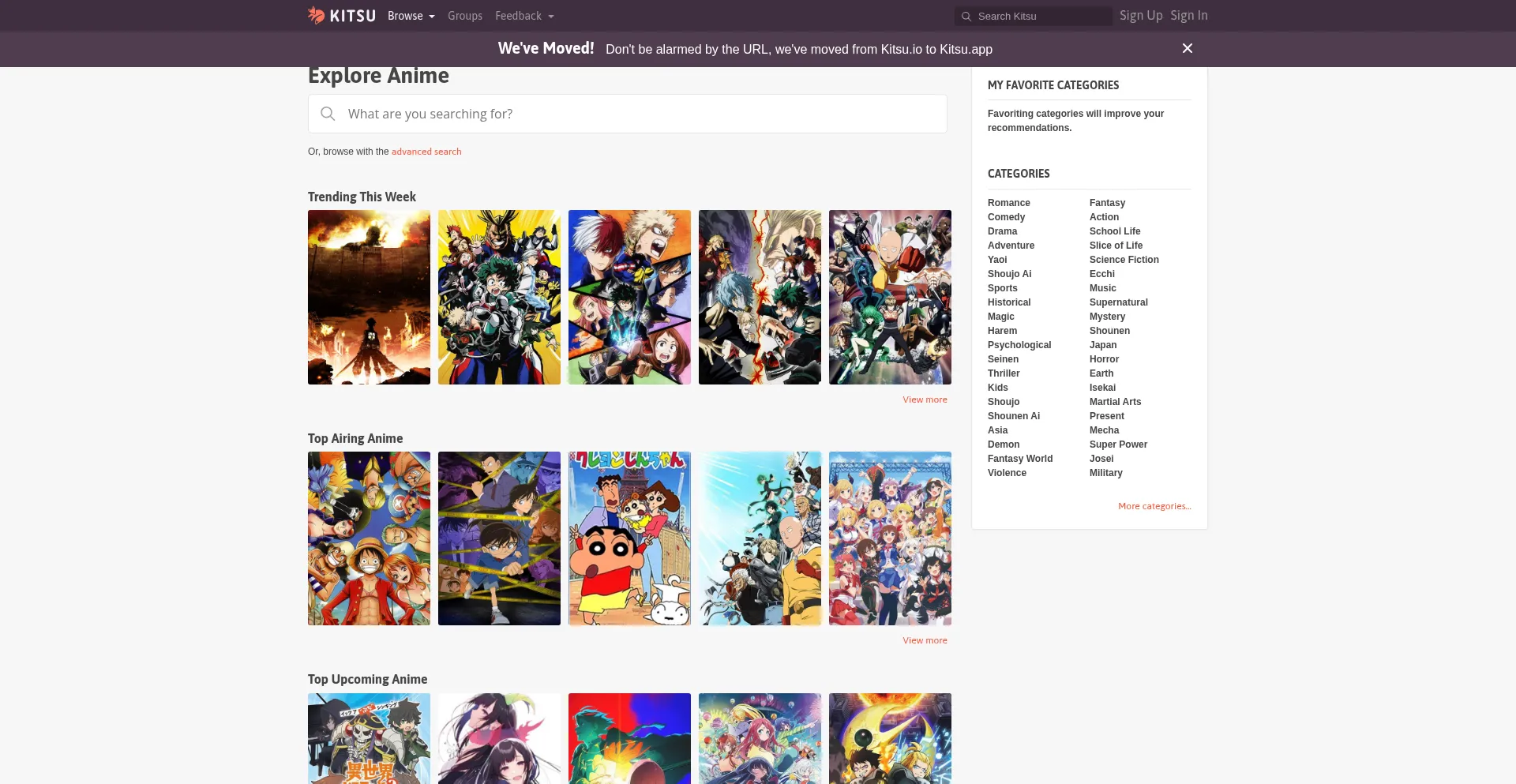1516x784 pixels.
Task: Go to the Groups page
Action: (464, 16)
